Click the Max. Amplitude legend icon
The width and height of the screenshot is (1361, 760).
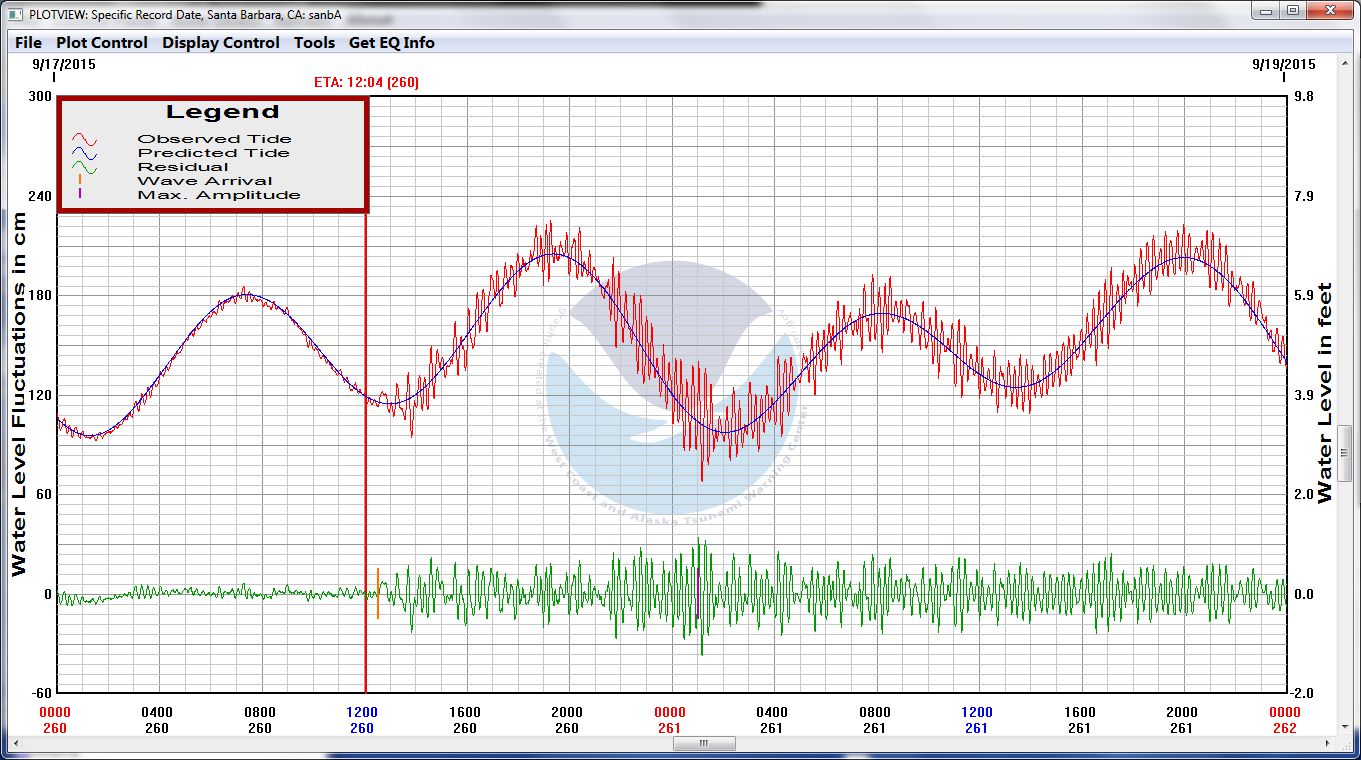[79, 195]
